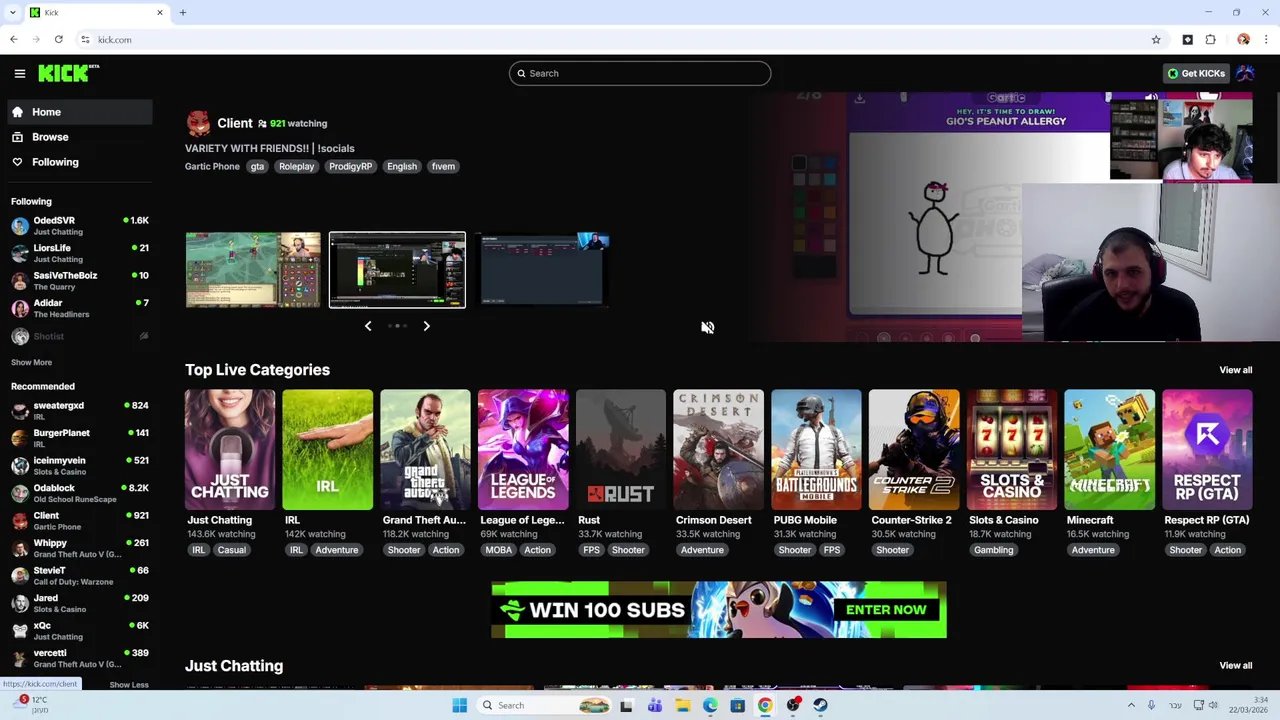Open the IRL category card

(327, 450)
